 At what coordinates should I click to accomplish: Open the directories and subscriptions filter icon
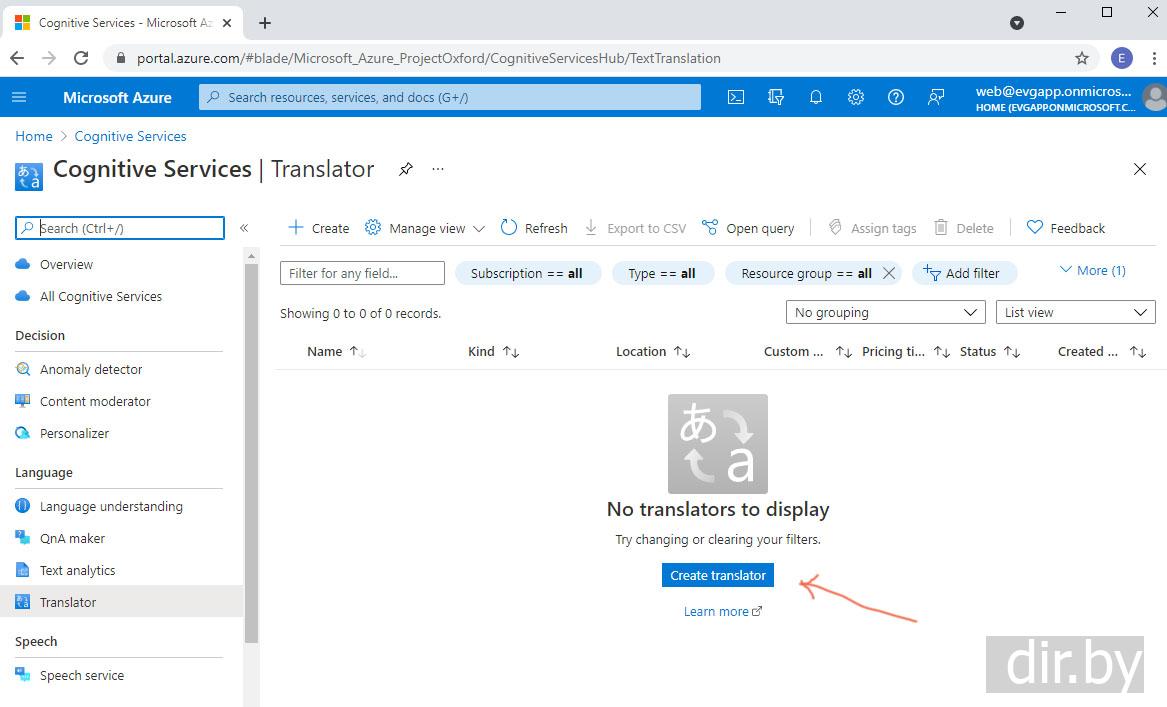[776, 97]
